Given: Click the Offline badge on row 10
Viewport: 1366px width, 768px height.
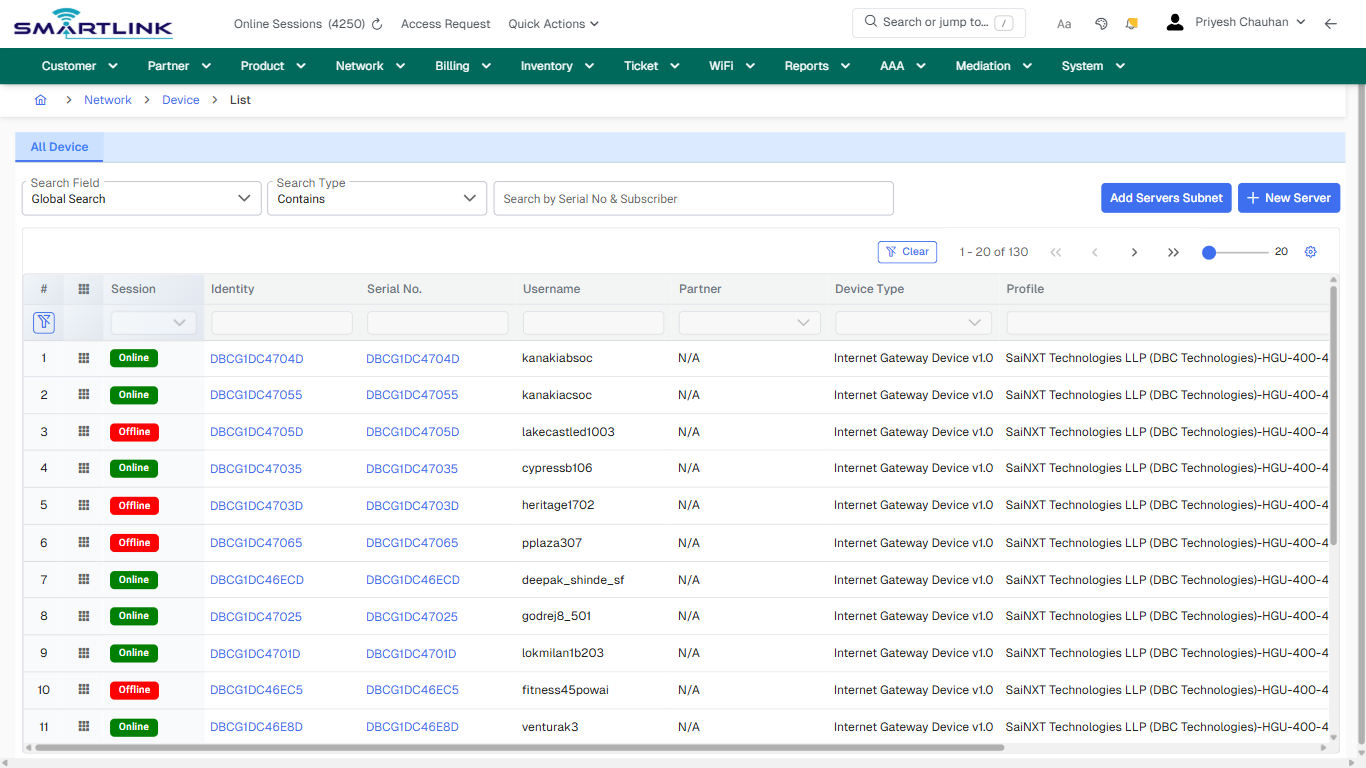Looking at the screenshot, I should (x=133, y=689).
